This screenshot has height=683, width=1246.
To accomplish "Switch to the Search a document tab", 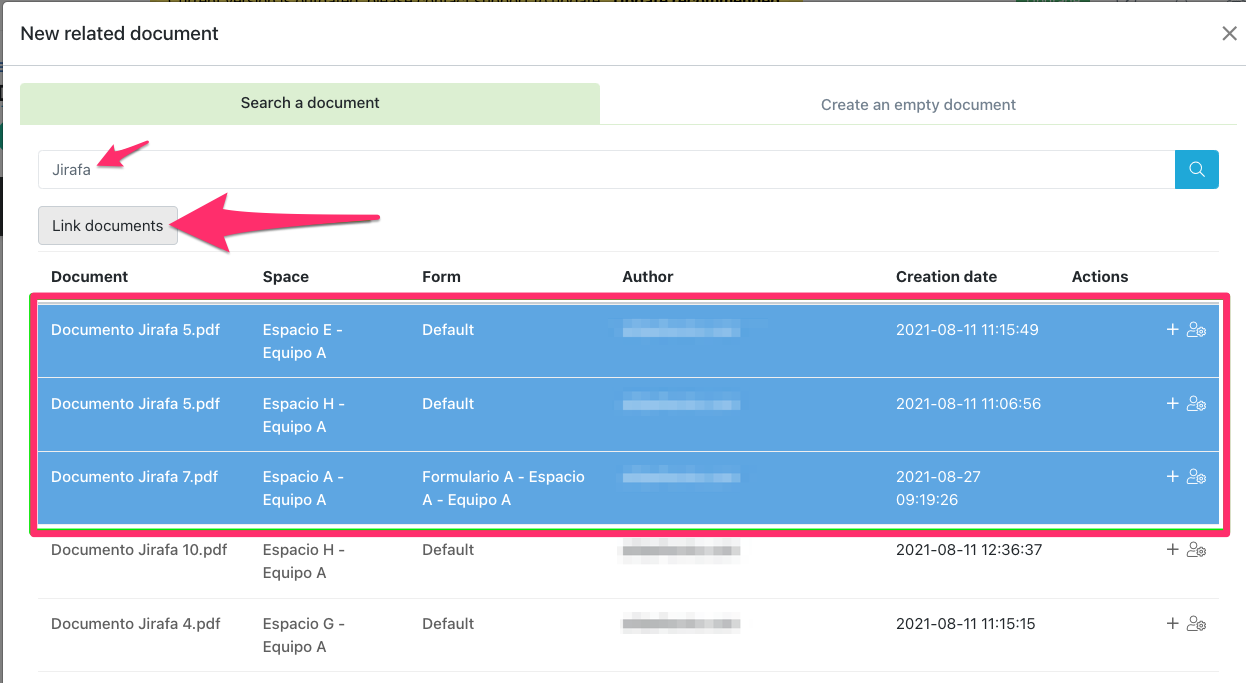I will (x=310, y=103).
